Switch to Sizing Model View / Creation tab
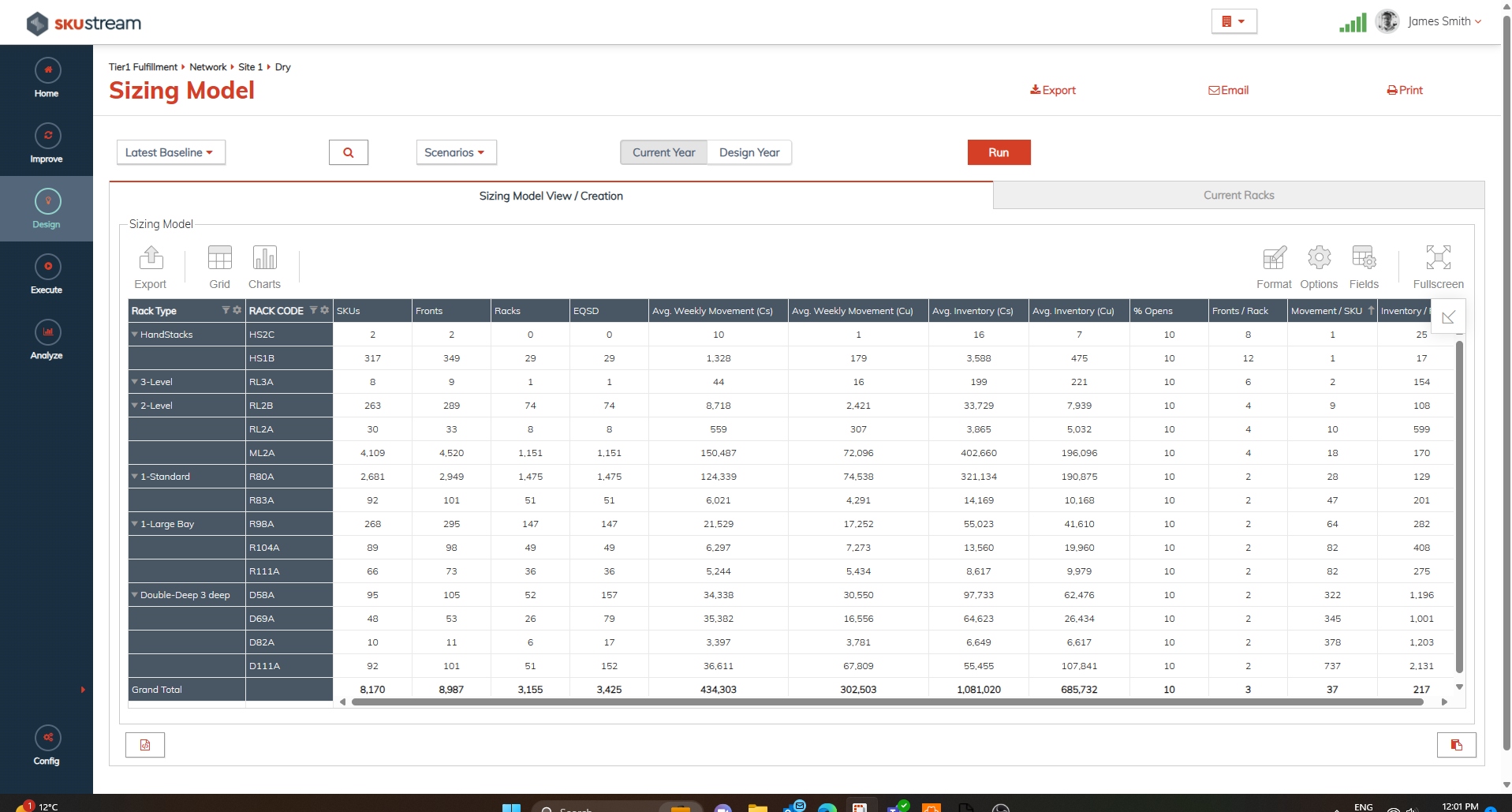The width and height of the screenshot is (1512, 812). click(551, 196)
